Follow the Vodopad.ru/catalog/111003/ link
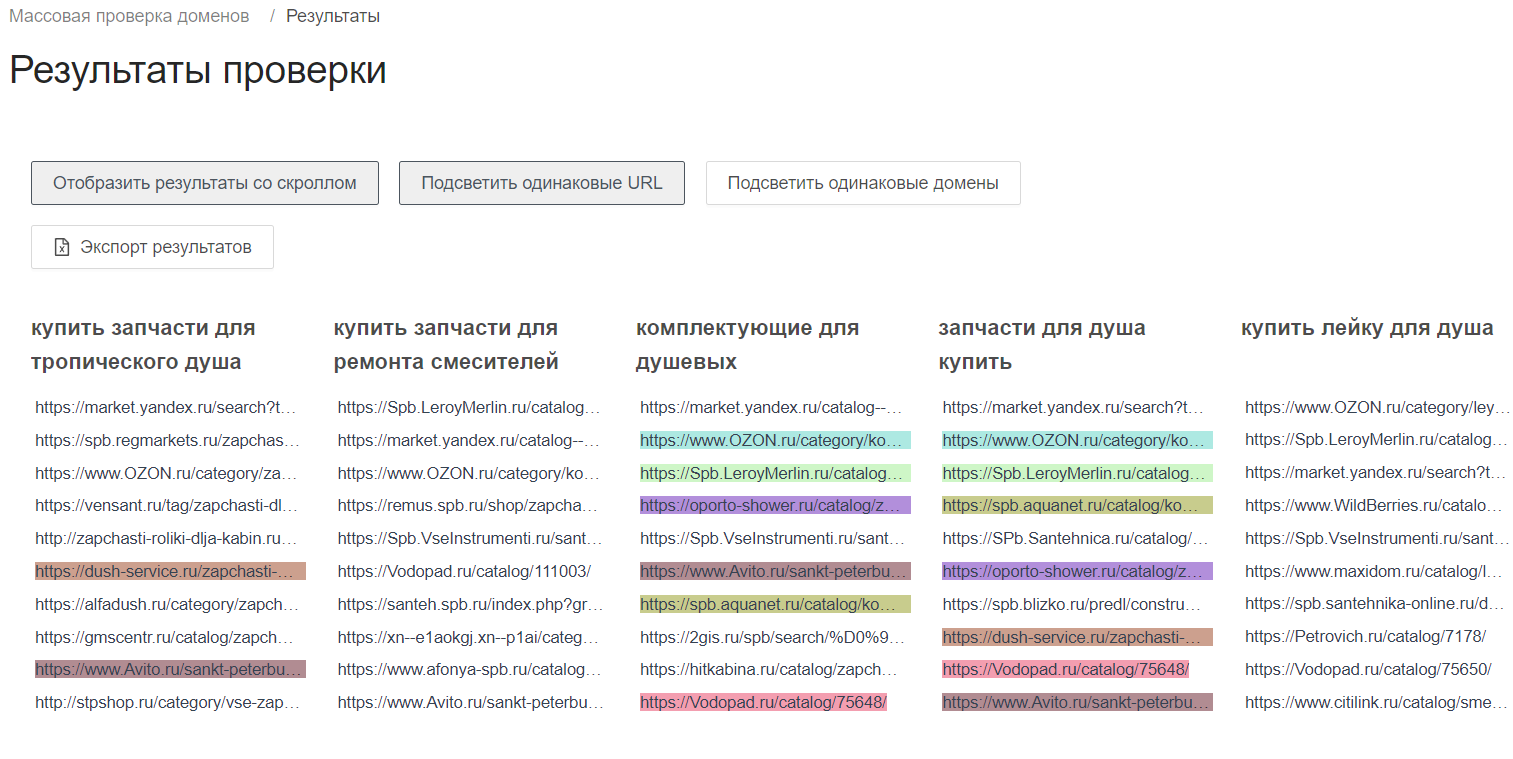 click(464, 572)
